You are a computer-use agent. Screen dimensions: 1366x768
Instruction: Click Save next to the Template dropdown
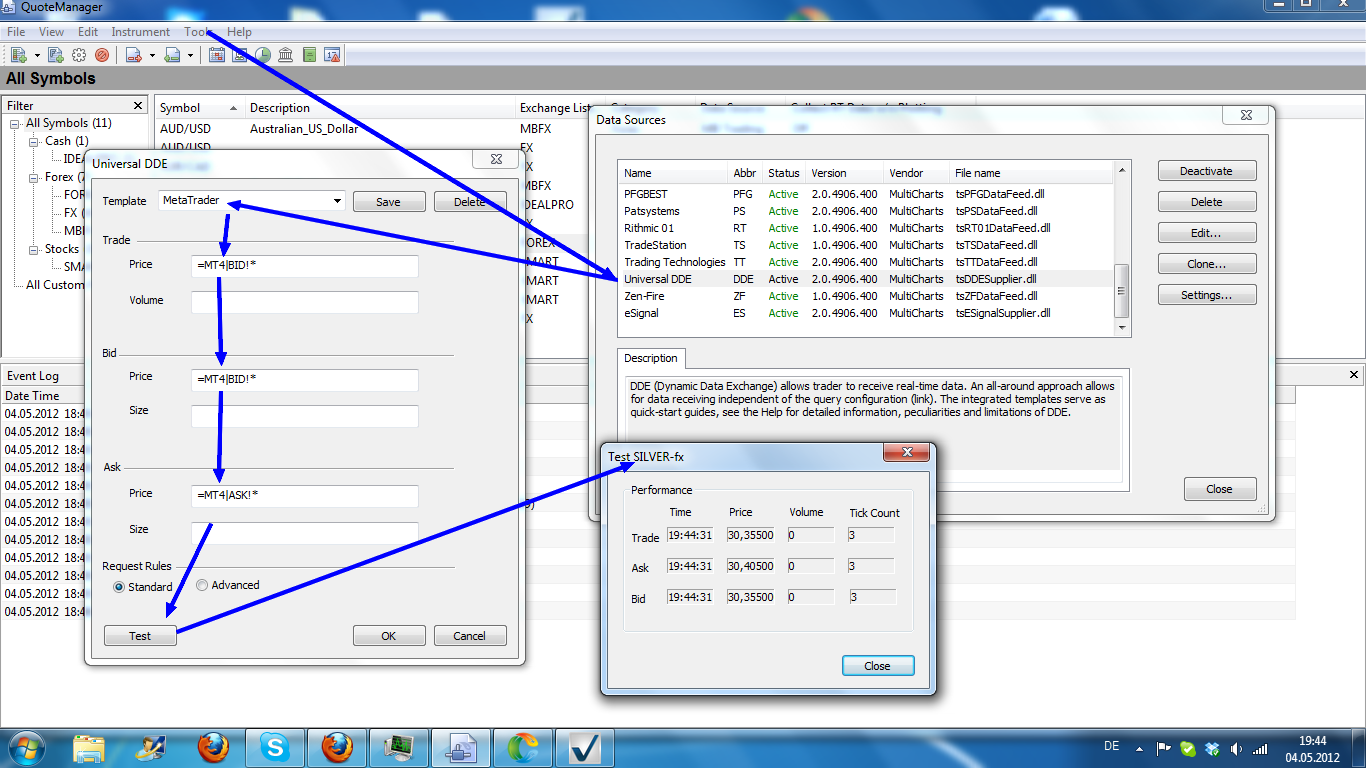point(389,202)
